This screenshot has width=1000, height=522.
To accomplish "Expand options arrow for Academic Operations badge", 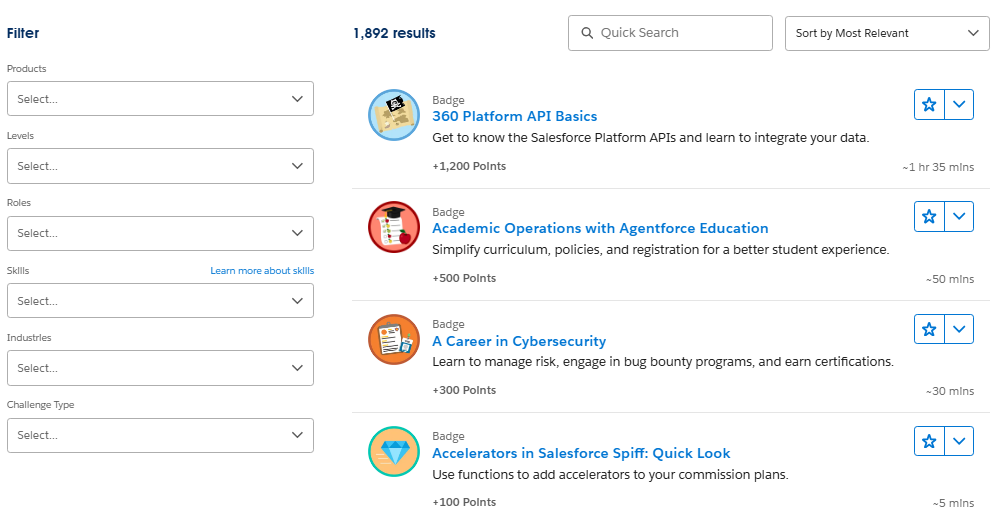I will coord(959,217).
